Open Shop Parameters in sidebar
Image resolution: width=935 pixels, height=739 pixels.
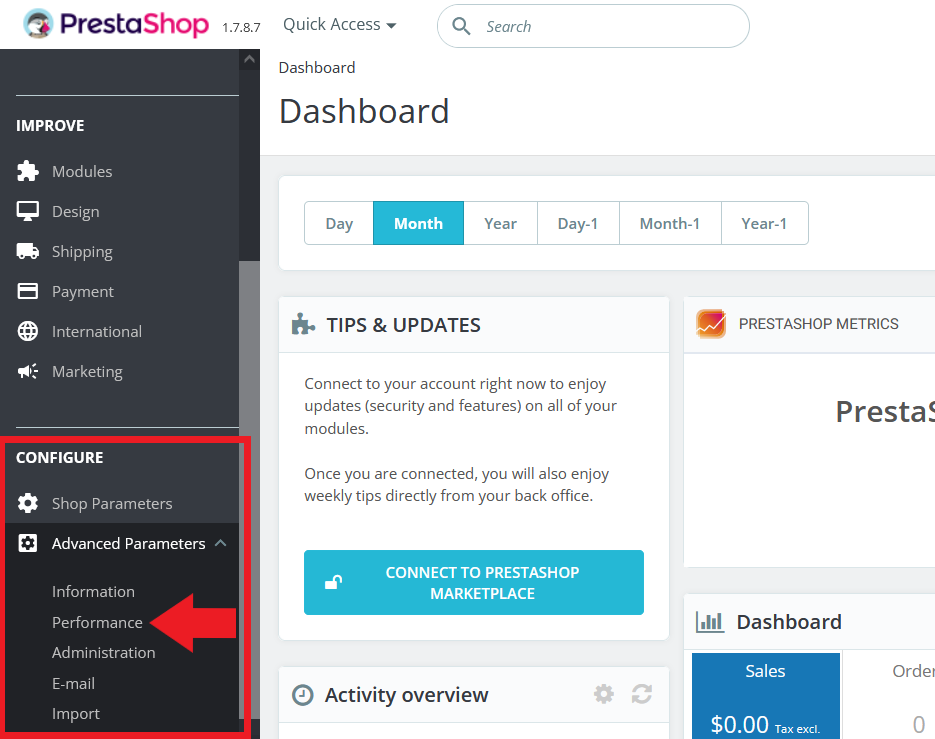pos(112,503)
